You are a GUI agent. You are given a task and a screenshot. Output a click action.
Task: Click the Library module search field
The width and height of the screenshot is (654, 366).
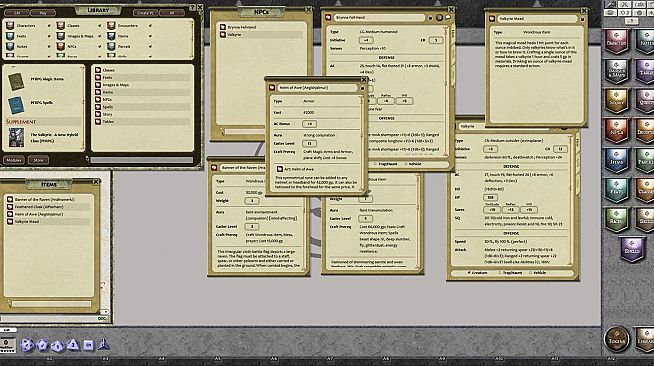[142, 160]
